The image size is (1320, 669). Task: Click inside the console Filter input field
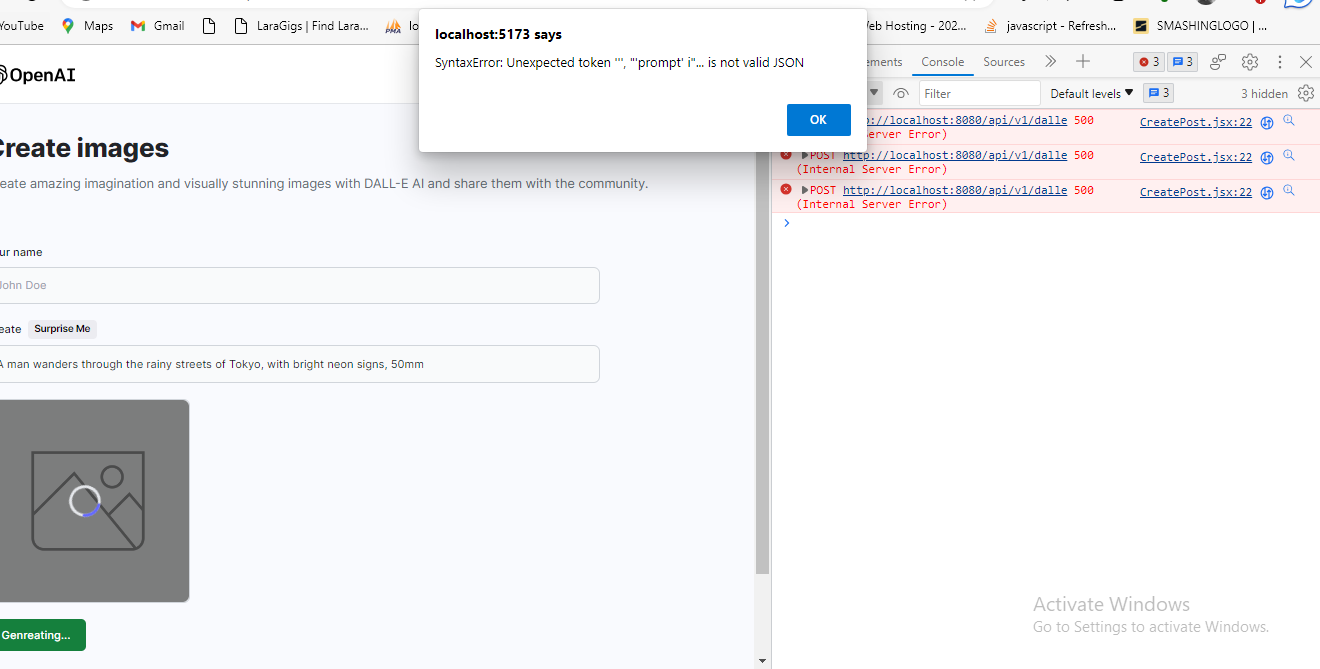click(978, 93)
